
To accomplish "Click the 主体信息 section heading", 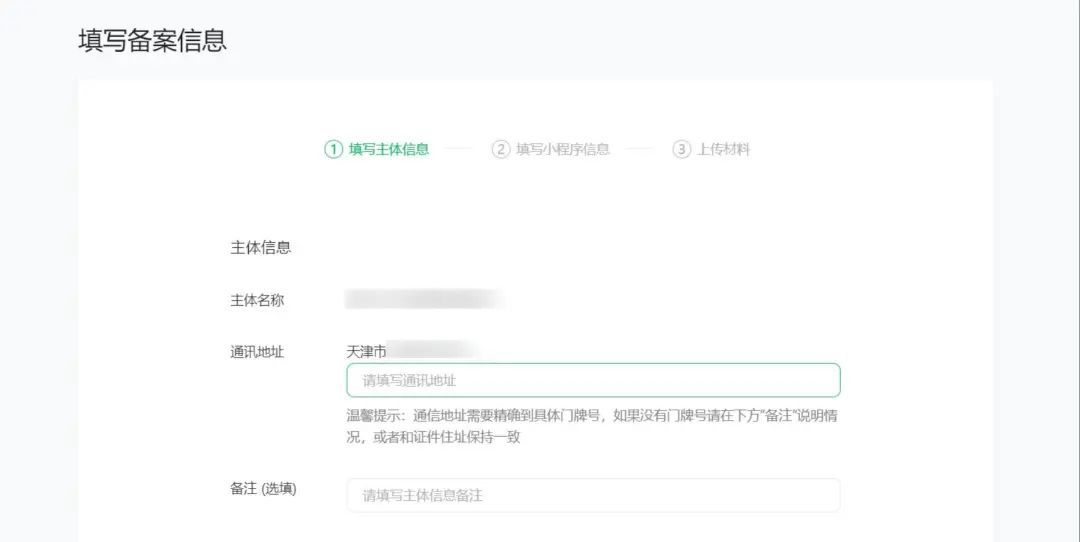I will (x=260, y=248).
